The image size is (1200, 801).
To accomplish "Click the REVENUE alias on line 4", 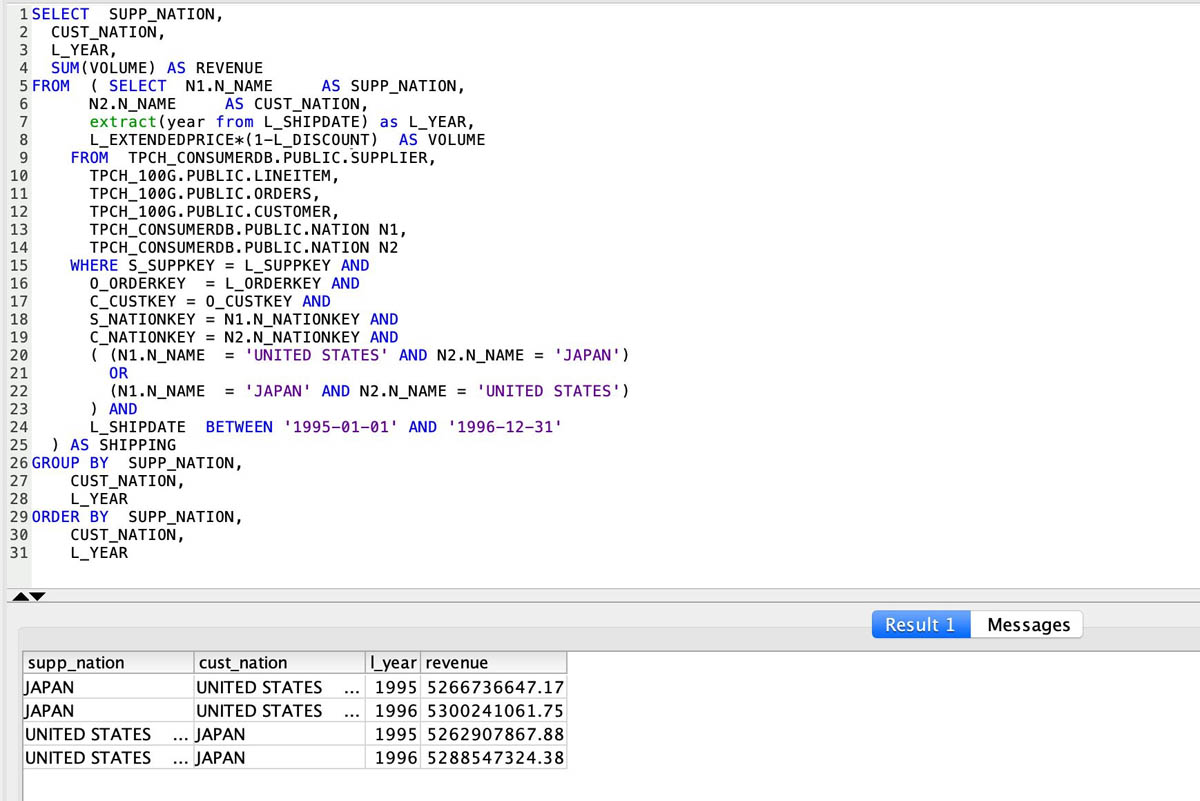I will [229, 68].
